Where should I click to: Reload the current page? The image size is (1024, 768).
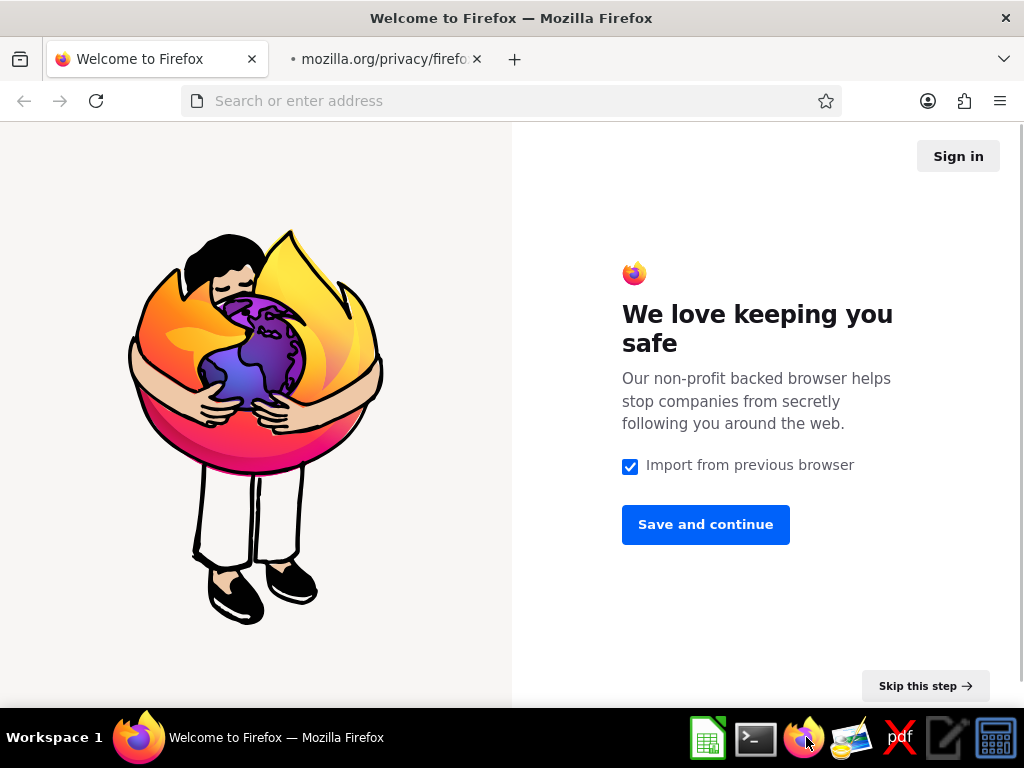96,101
